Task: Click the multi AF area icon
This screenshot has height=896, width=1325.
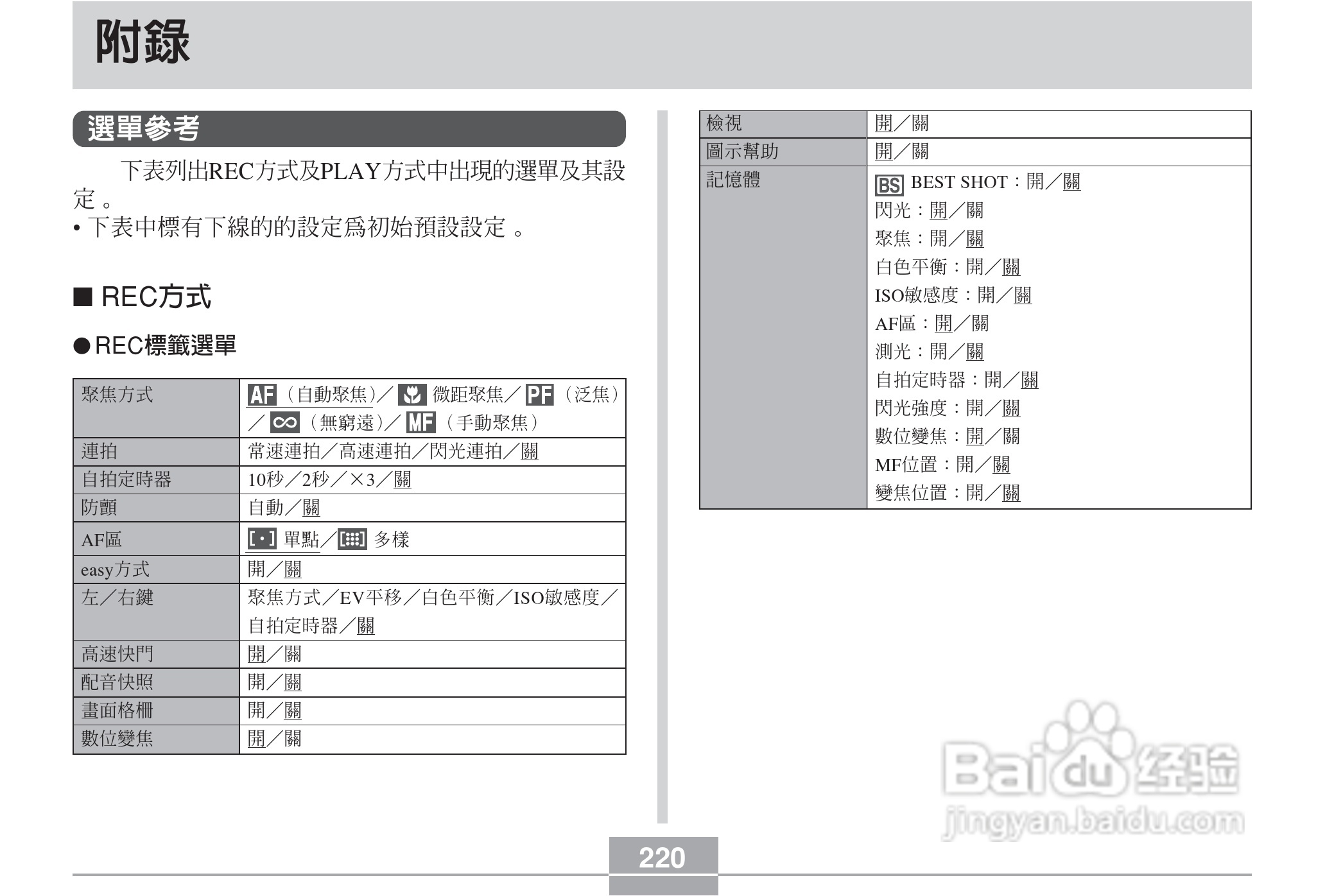Action: tap(352, 539)
